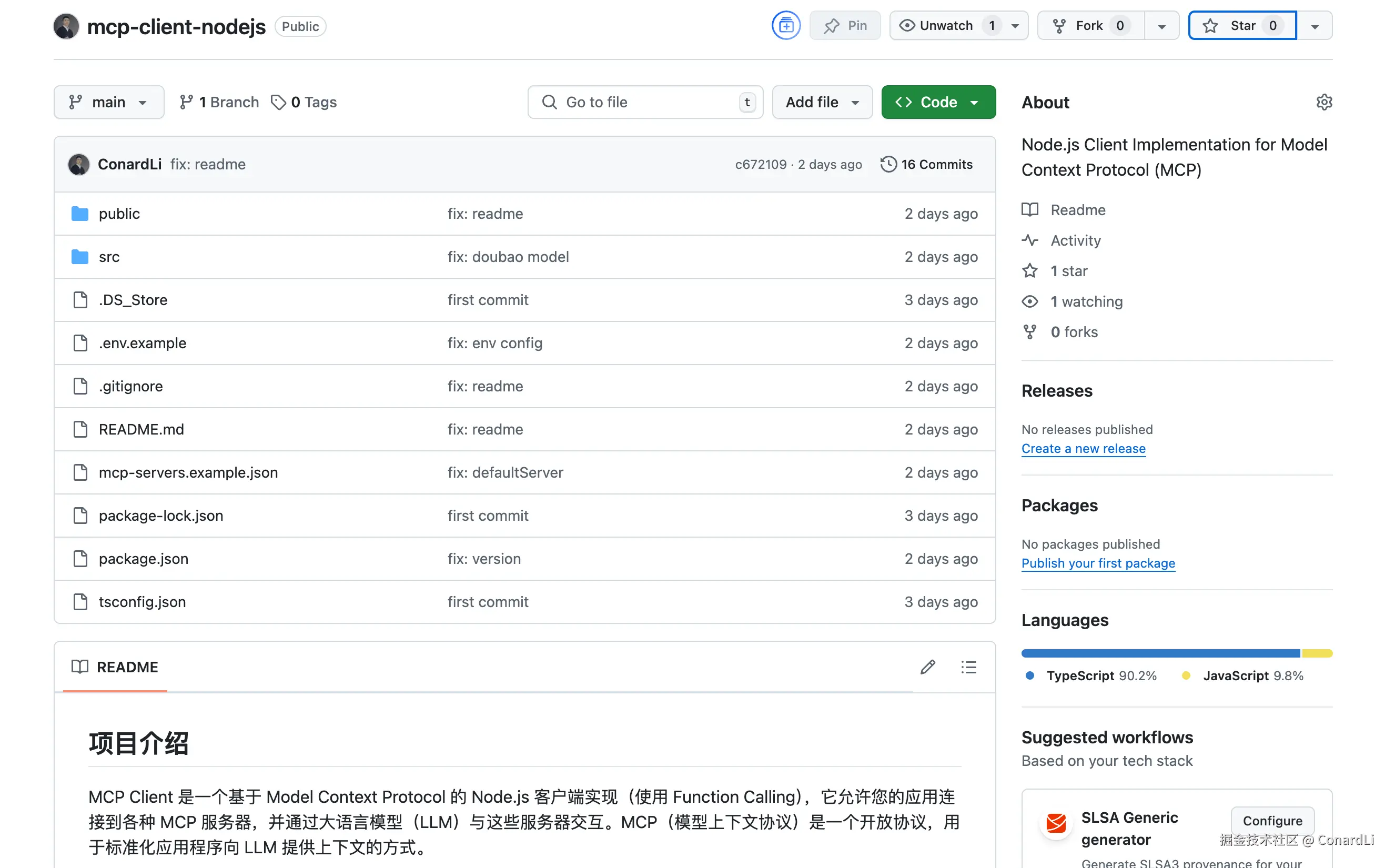Image resolution: width=1395 pixels, height=868 pixels.
Task: Click Publish your first package link
Action: tap(1098, 563)
